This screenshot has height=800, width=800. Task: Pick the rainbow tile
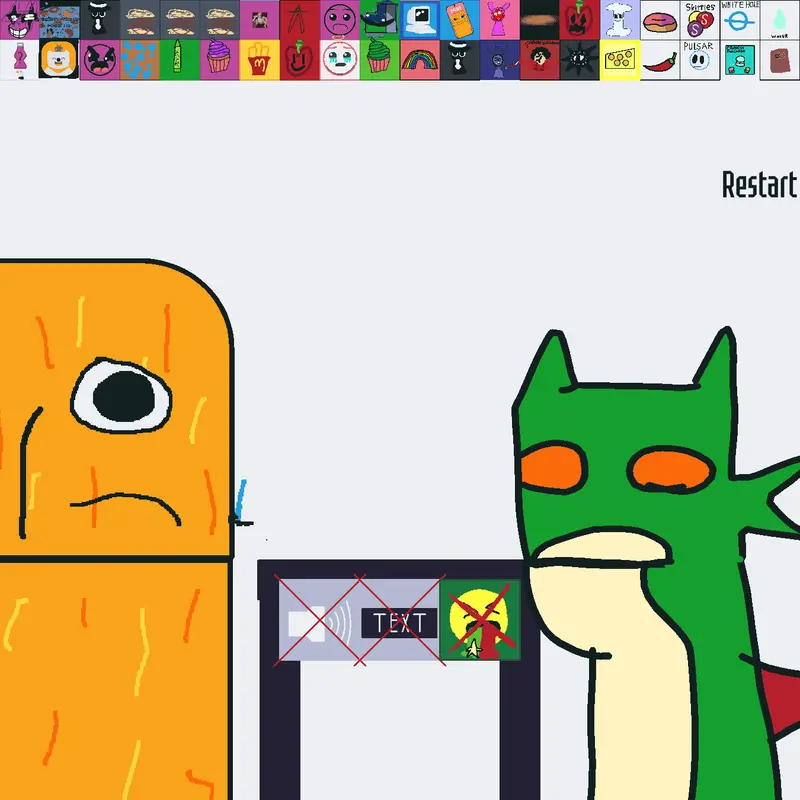pyautogui.click(x=419, y=60)
